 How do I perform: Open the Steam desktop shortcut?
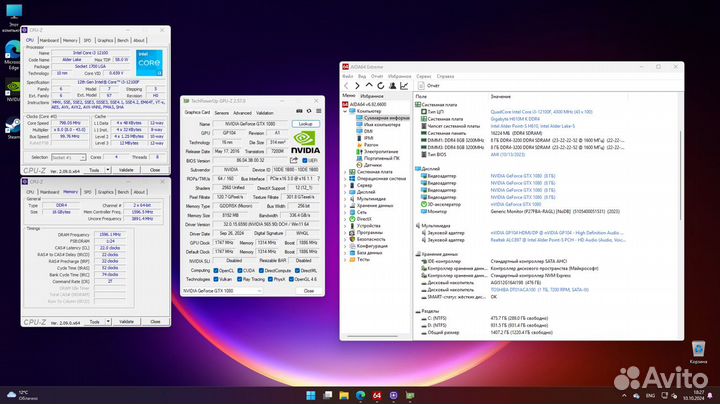12,128
